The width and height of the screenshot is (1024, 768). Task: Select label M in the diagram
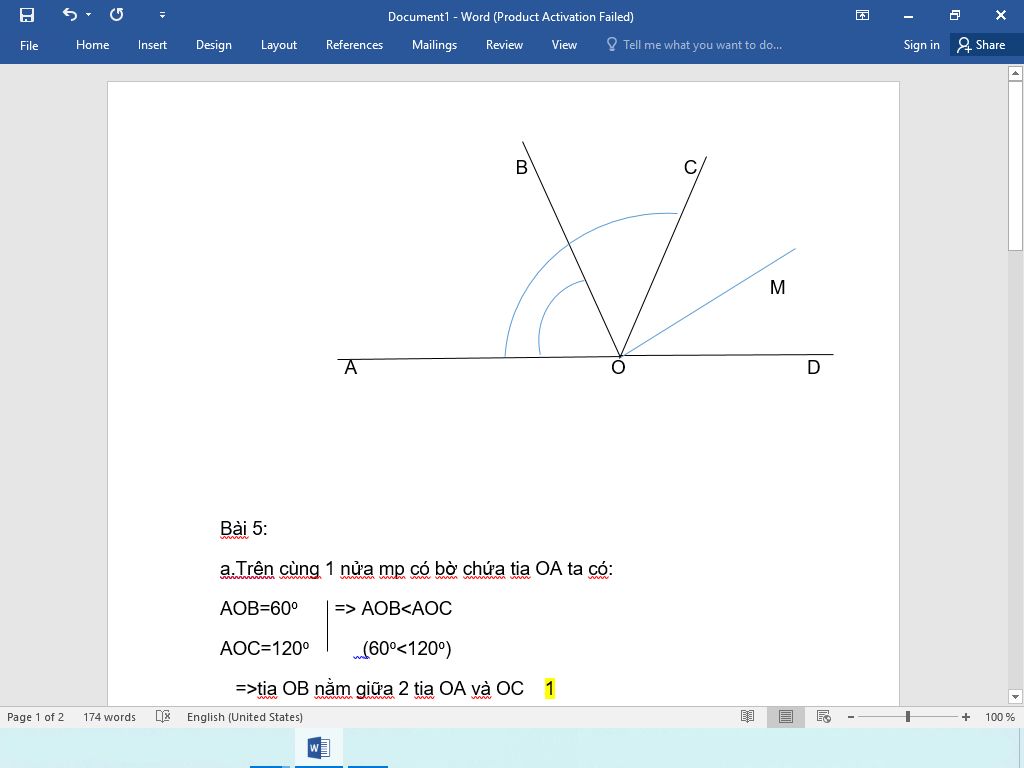point(777,287)
